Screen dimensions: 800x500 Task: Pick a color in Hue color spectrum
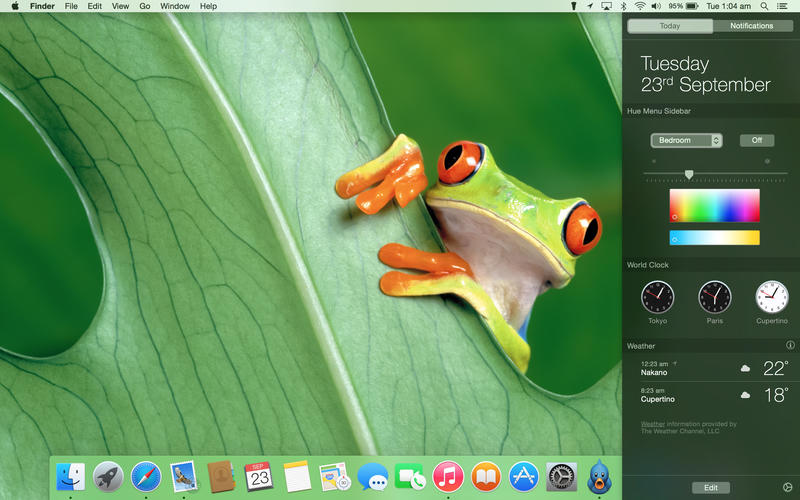click(714, 205)
